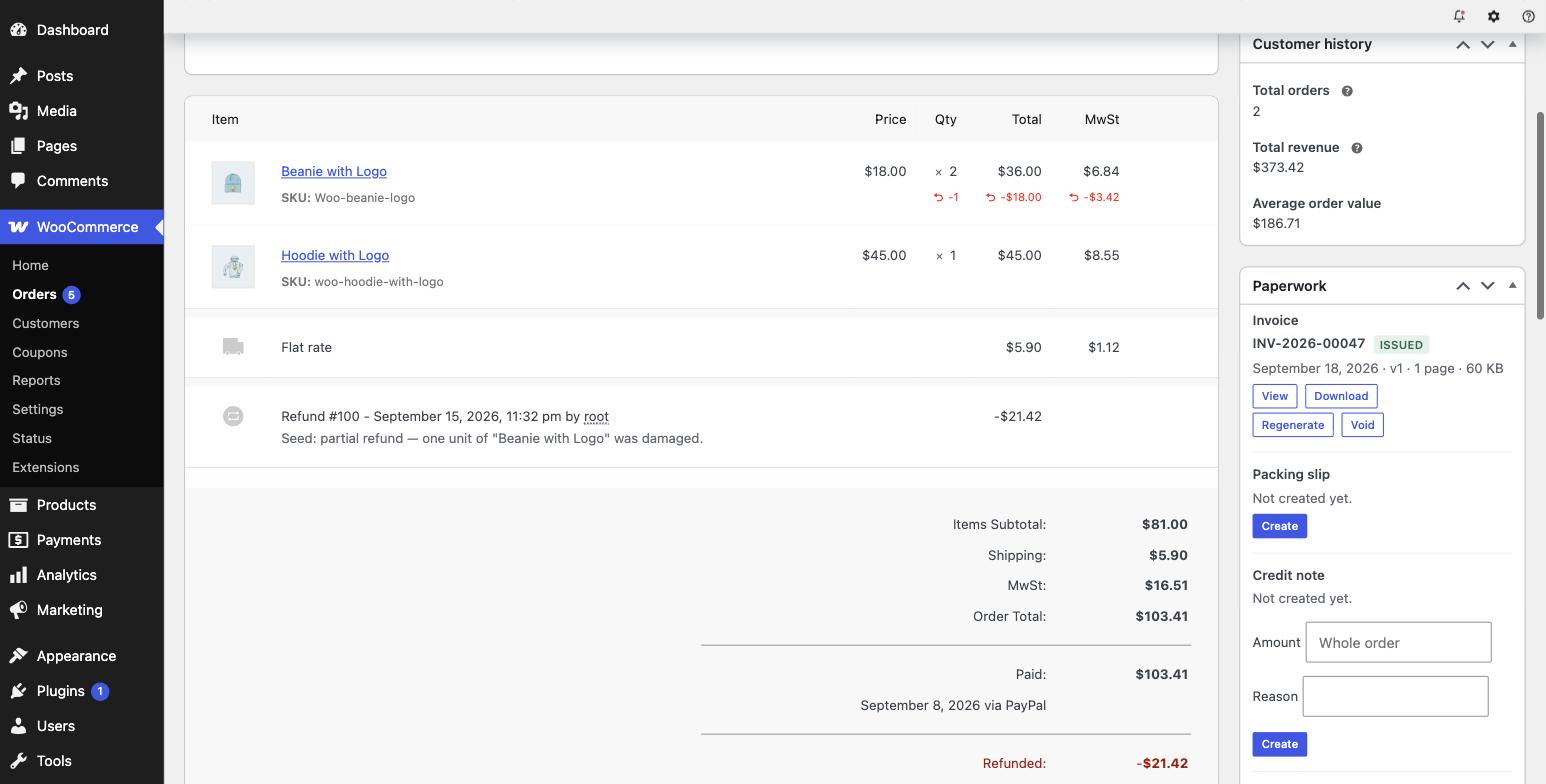
Task: Click the Flat rate shipping truck icon
Action: tap(233, 347)
